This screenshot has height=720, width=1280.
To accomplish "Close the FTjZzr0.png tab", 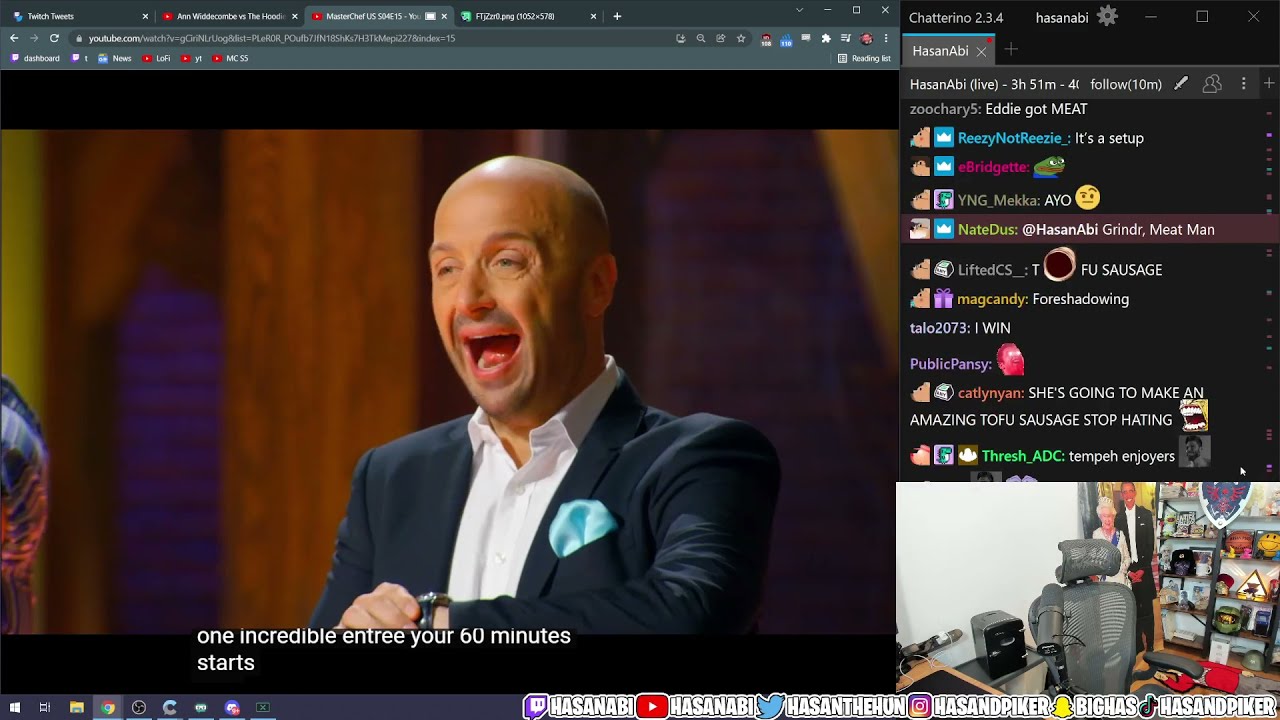I will click(593, 16).
